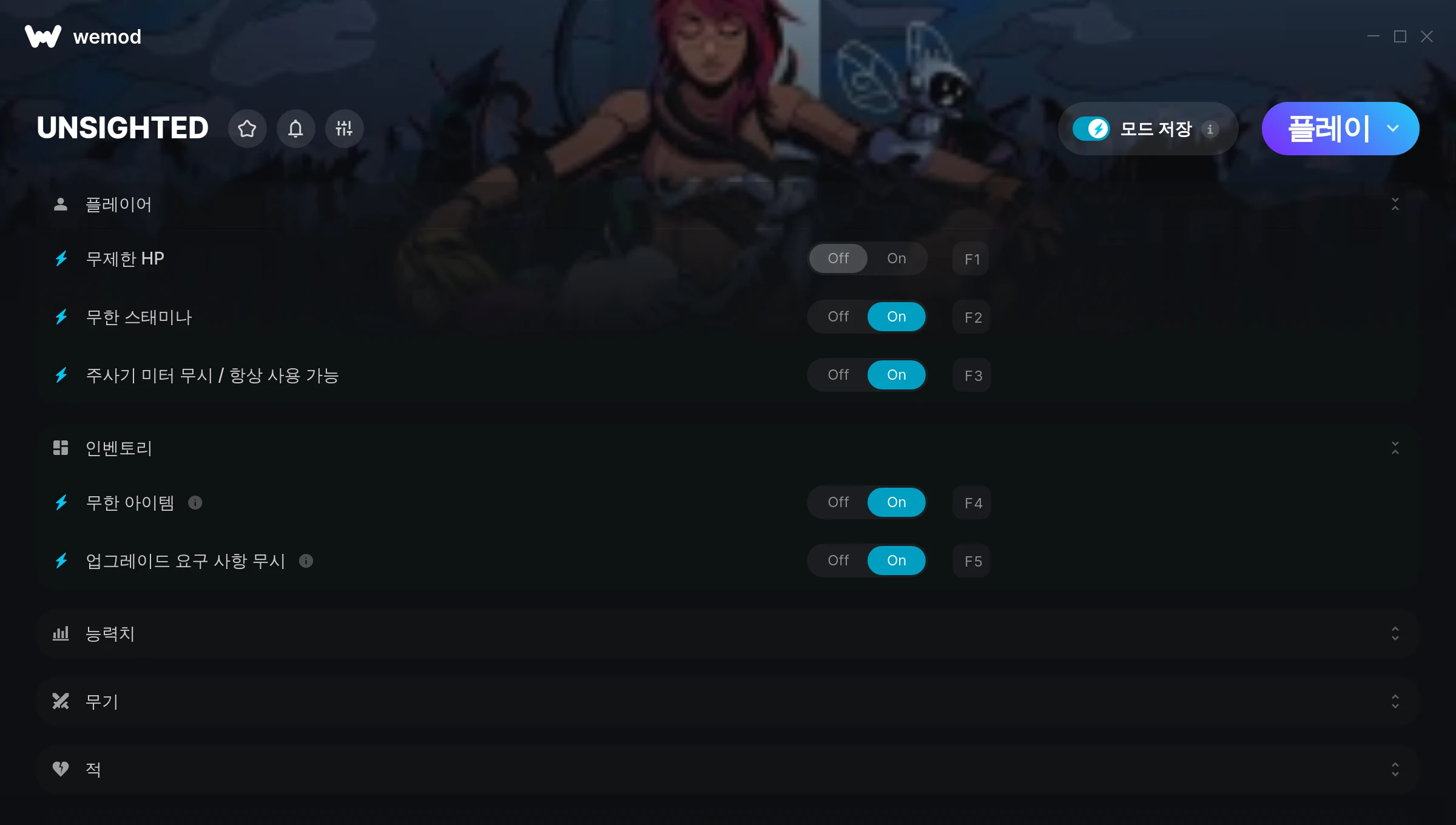The image size is (1456, 825).
Task: Click the 플레이 button
Action: [x=1327, y=129]
